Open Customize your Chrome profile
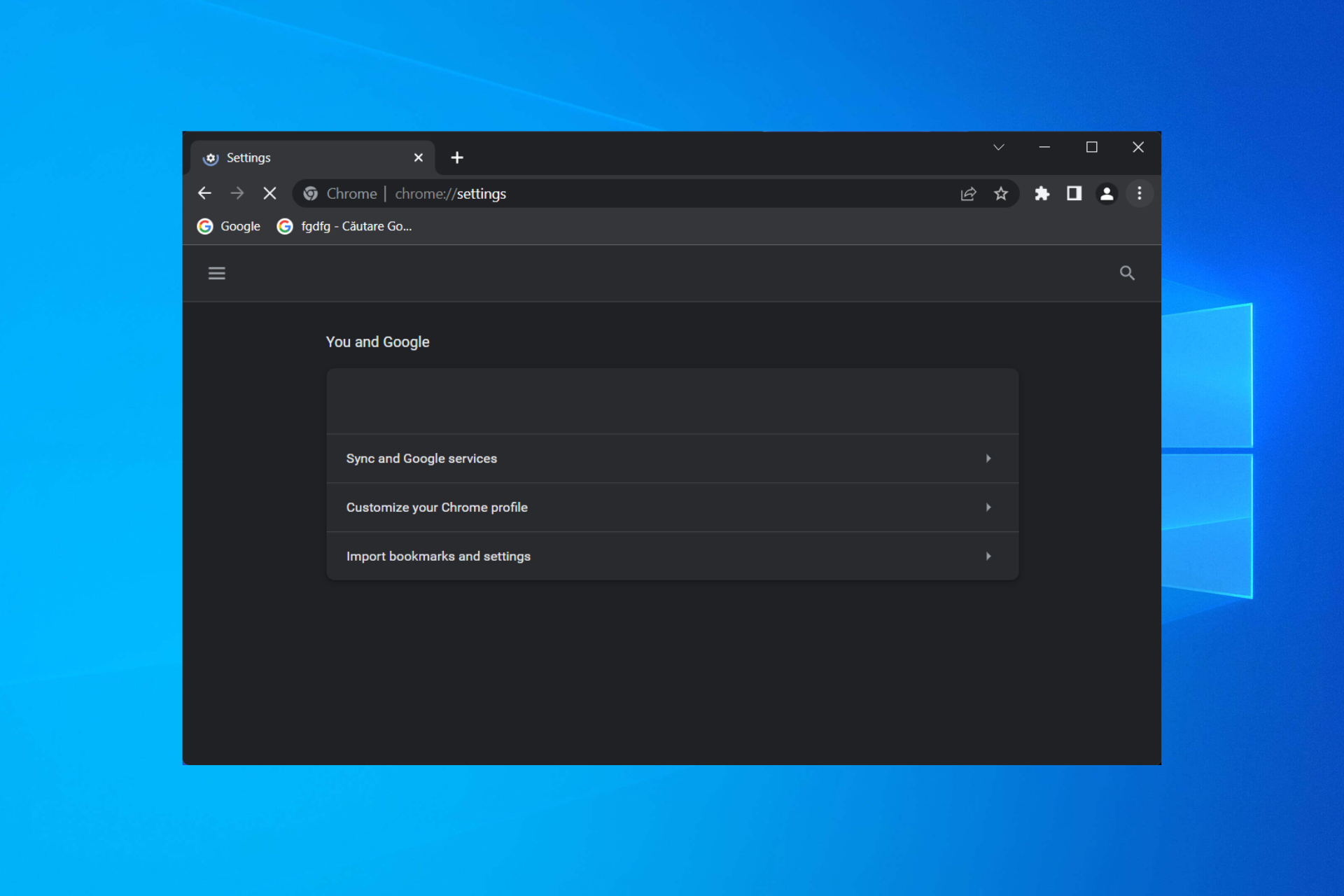The height and width of the screenshot is (896, 1344). 672,507
